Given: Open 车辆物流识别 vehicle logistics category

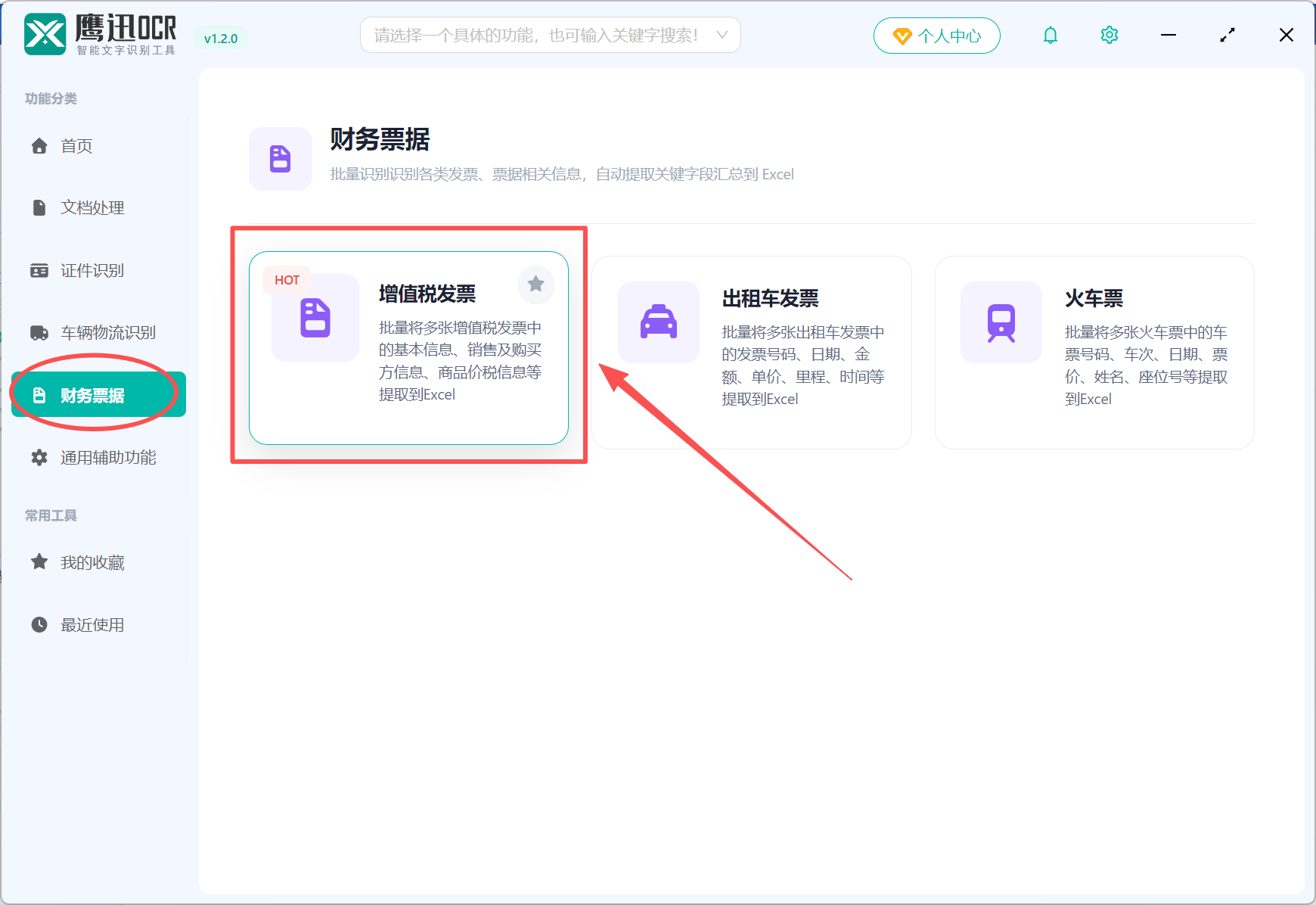Looking at the screenshot, I should point(107,332).
